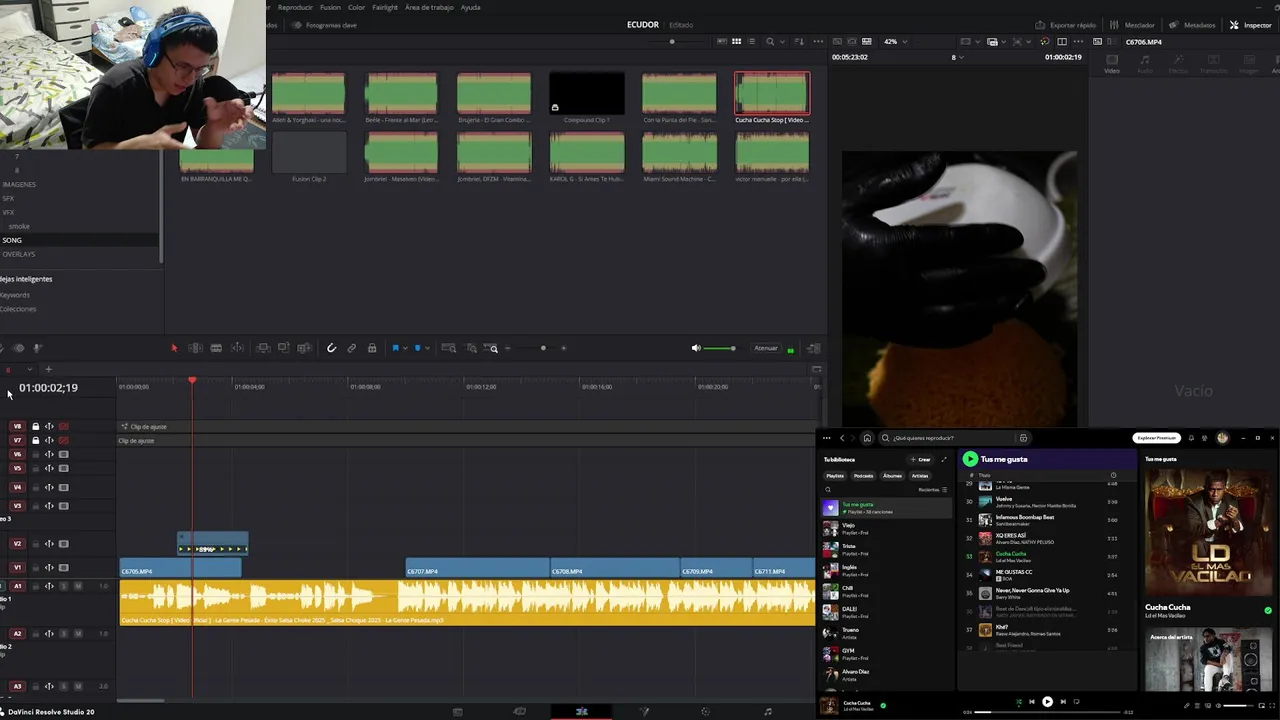Select the Cucha Cucha Stop media clip thumbnail

click(x=772, y=94)
